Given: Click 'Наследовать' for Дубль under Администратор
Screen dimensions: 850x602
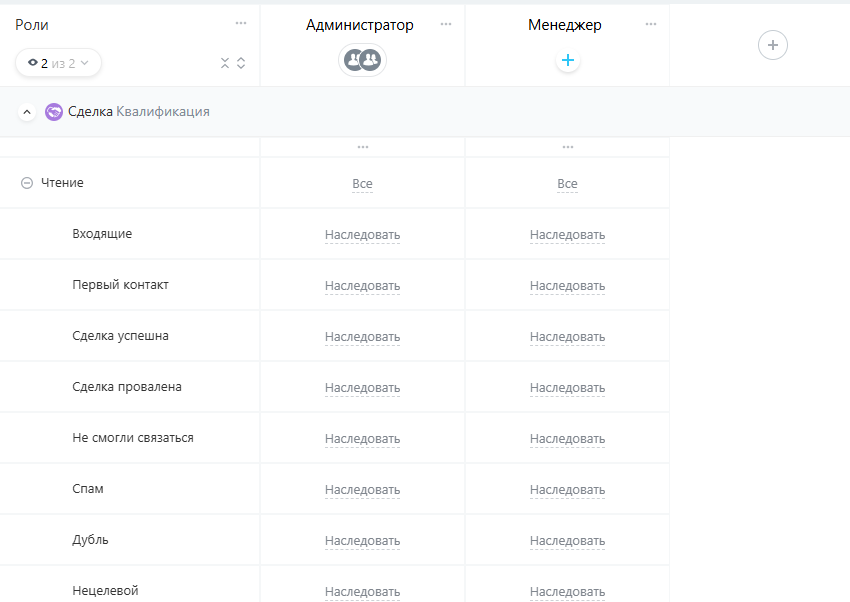Looking at the screenshot, I should click(x=362, y=541).
